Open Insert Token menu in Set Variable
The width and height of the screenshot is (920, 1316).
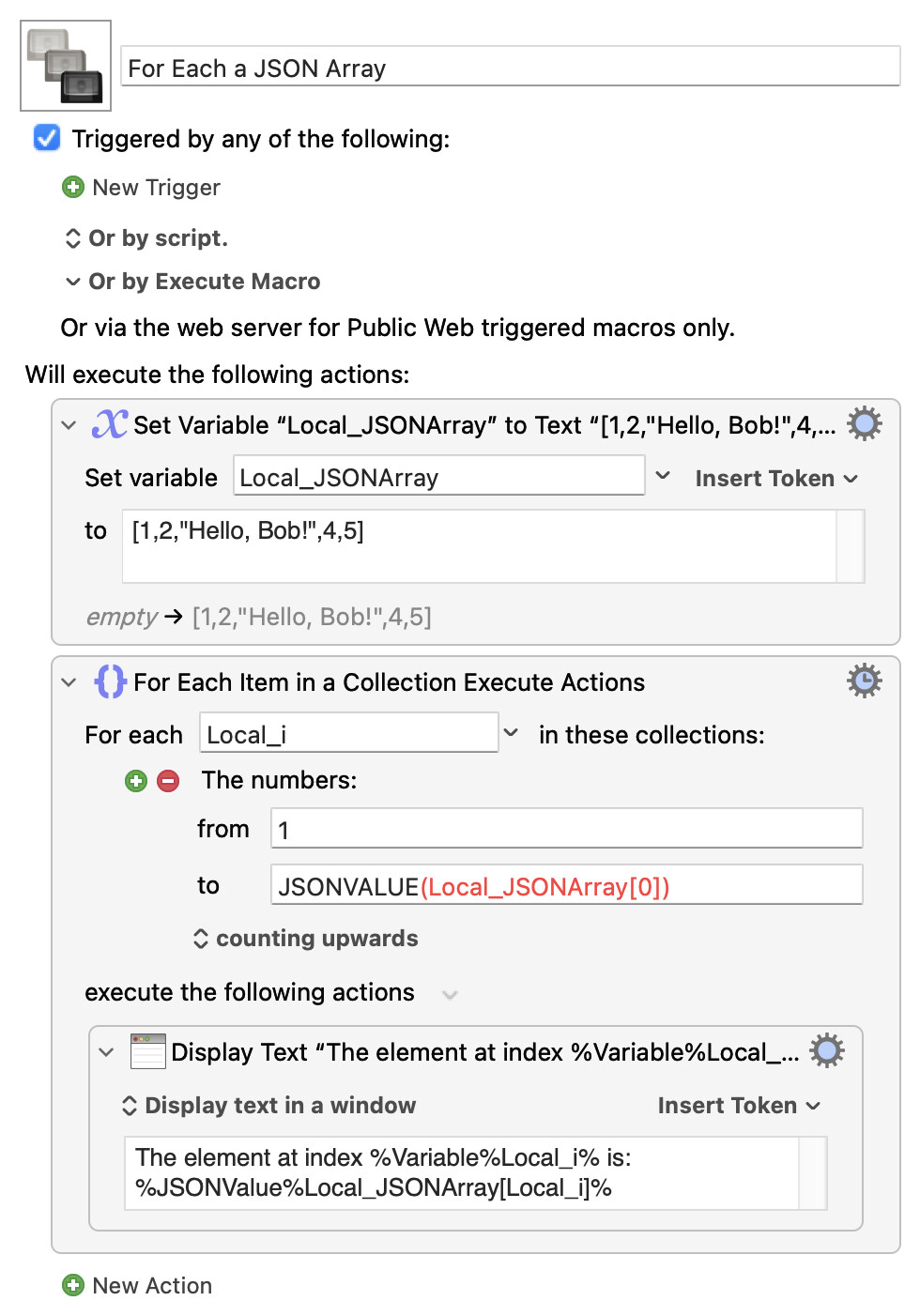pyautogui.click(x=775, y=479)
